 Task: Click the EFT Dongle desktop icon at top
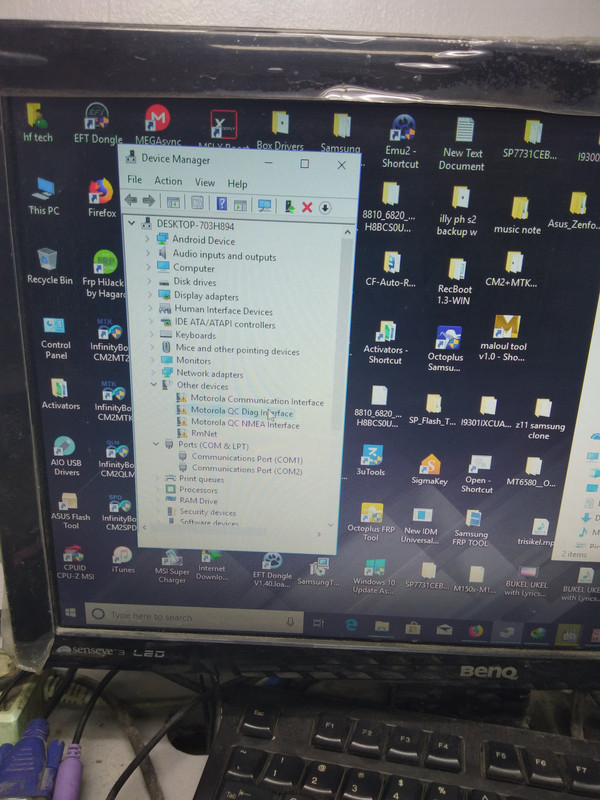click(97, 124)
